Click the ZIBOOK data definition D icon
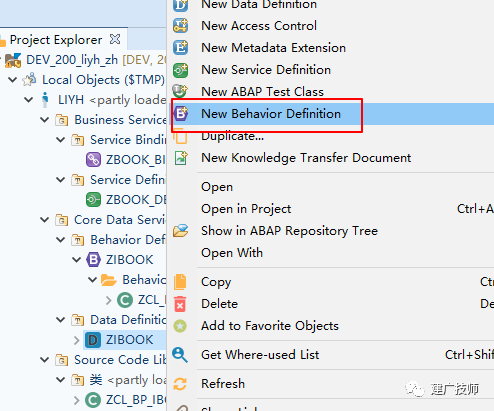 [93, 340]
